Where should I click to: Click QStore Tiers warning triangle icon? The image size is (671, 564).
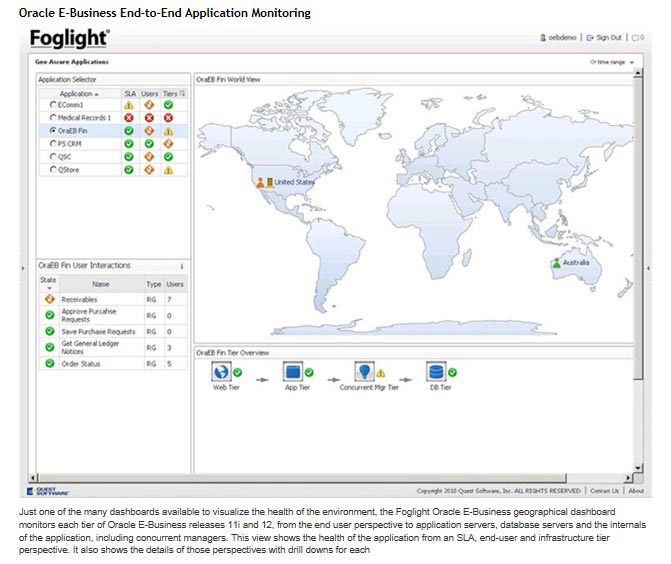tap(169, 170)
